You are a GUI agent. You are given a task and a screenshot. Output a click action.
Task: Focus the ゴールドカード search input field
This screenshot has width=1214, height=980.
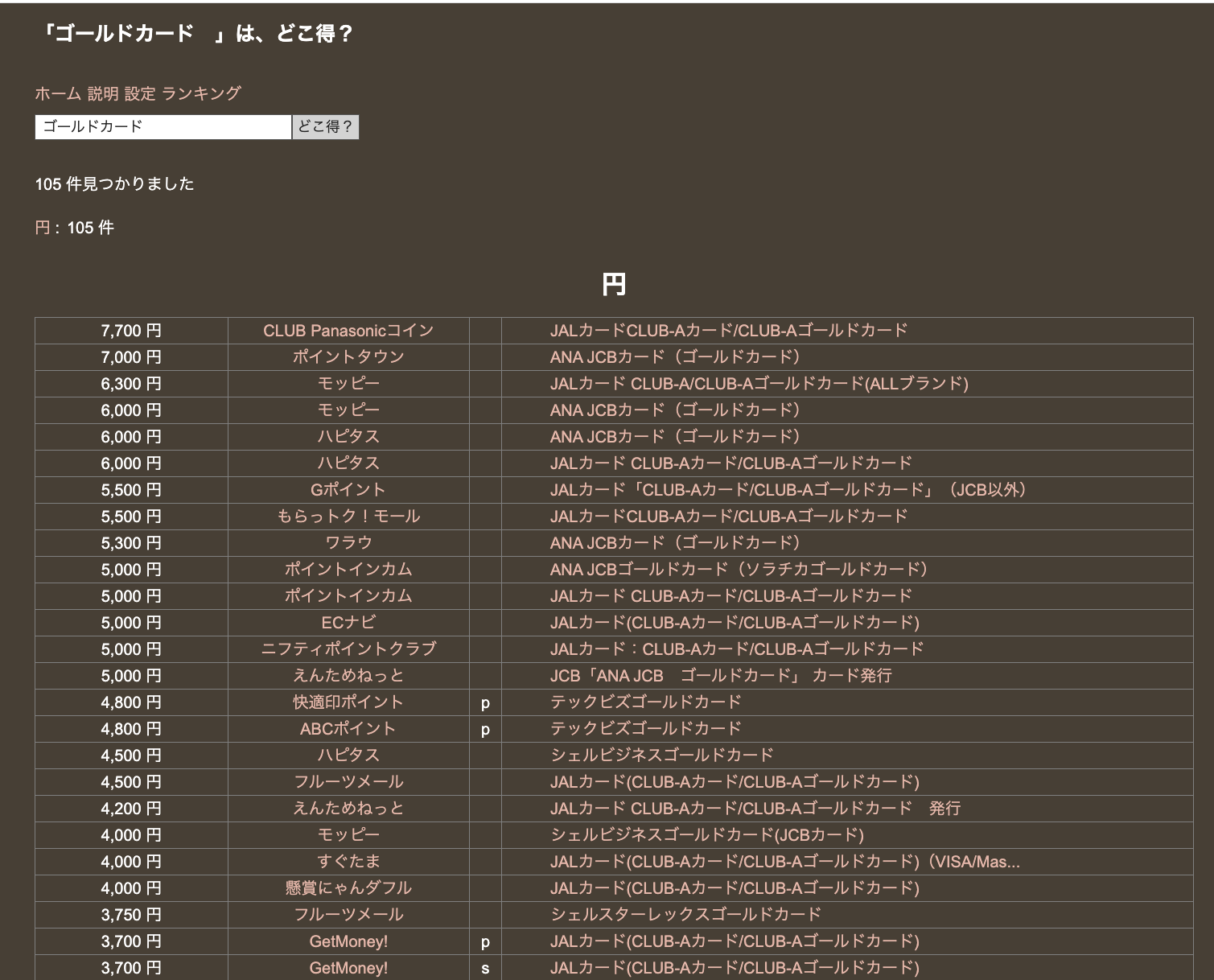pos(163,127)
